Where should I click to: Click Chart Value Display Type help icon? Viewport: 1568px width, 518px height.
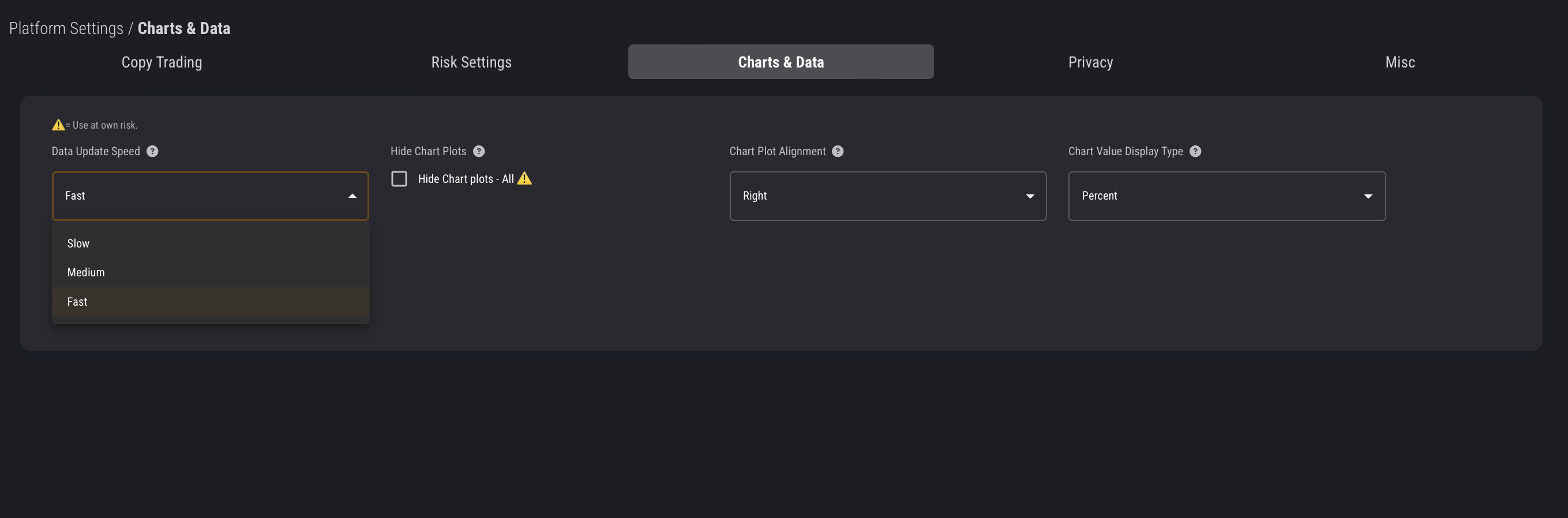click(1195, 151)
